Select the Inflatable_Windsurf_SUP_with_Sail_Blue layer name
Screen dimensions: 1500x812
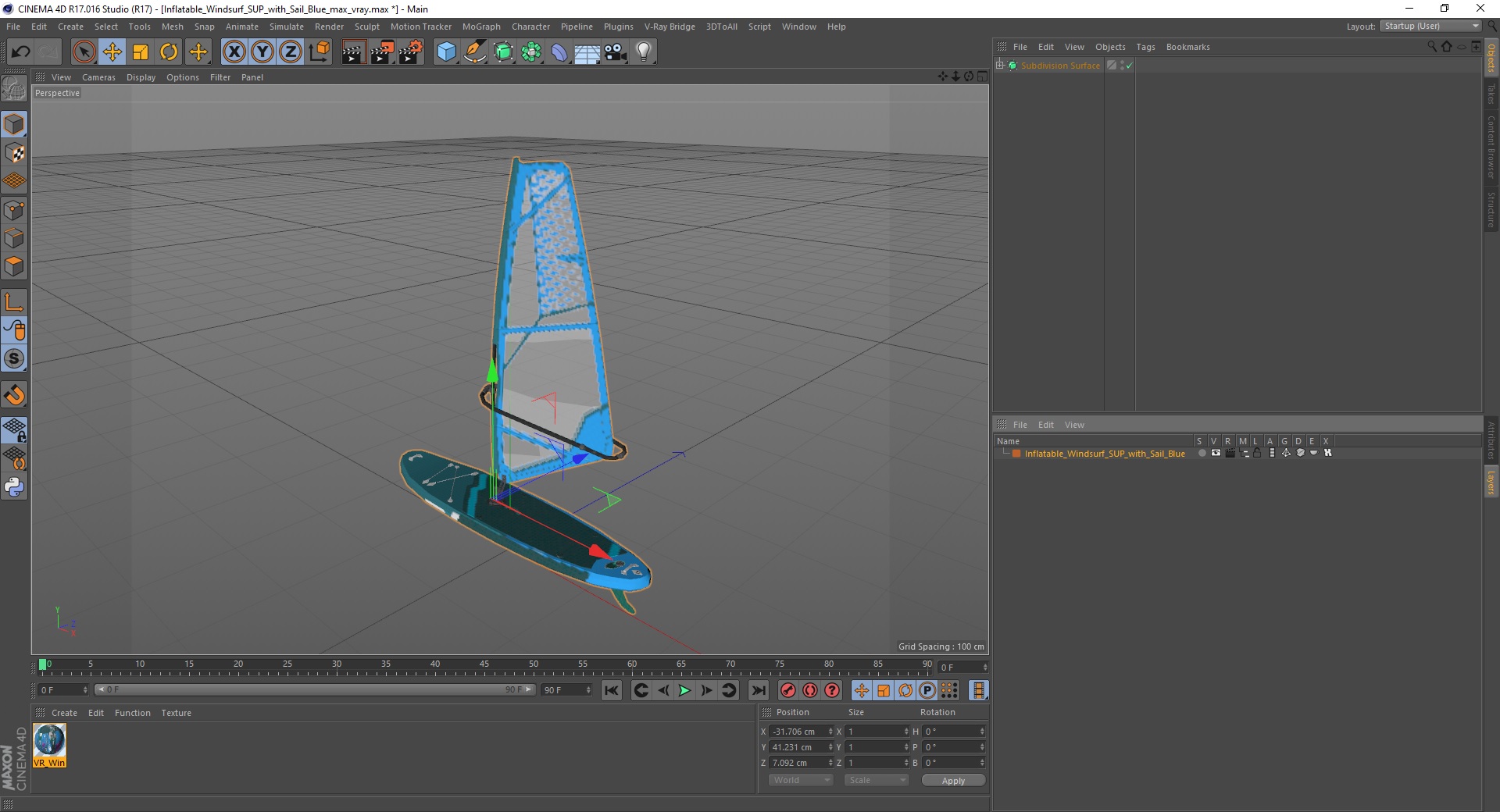click(1105, 454)
